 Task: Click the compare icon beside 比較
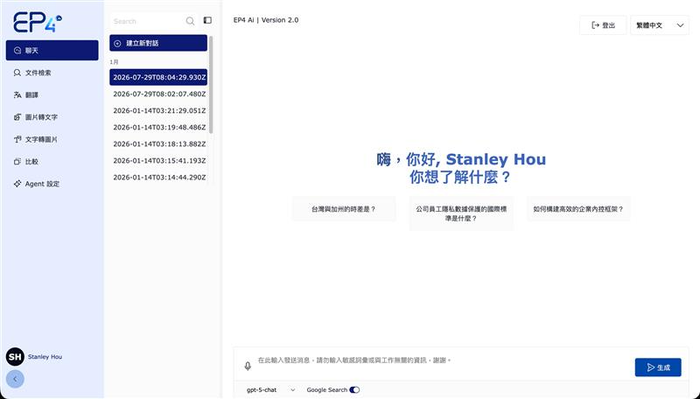(x=17, y=162)
